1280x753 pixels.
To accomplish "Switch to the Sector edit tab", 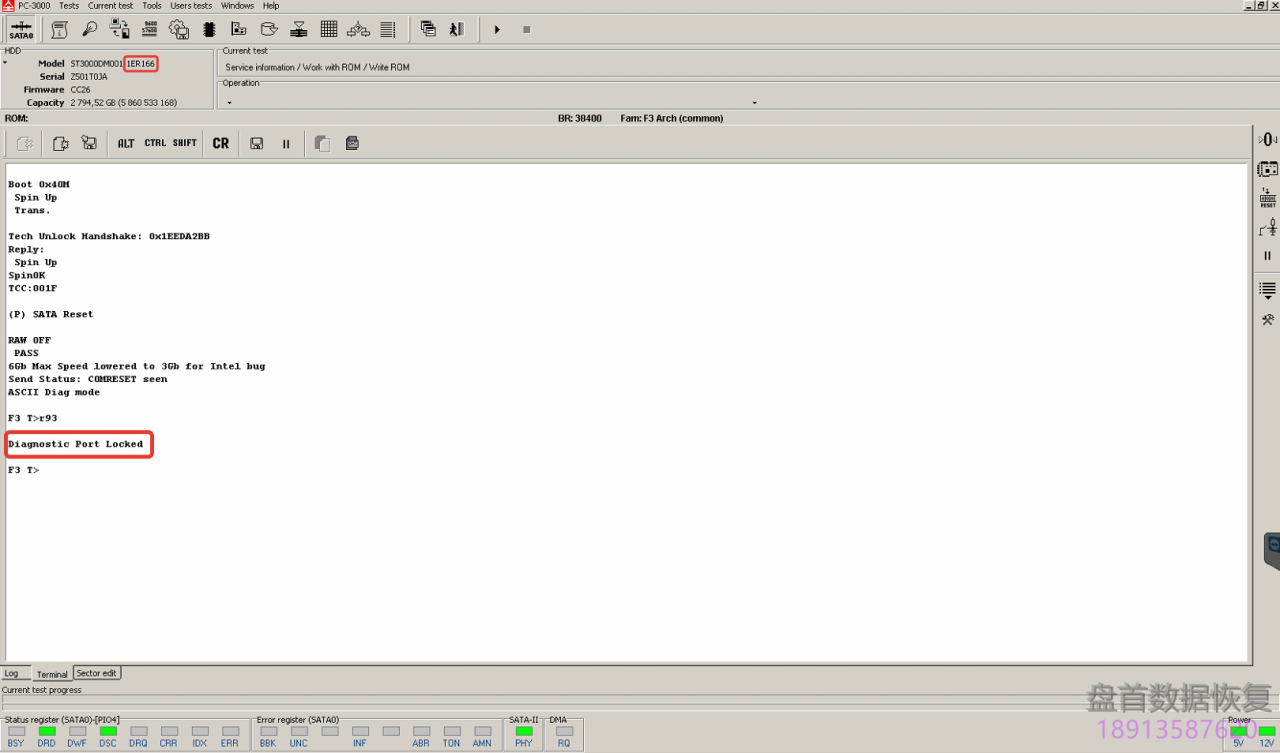I will click(97, 674).
